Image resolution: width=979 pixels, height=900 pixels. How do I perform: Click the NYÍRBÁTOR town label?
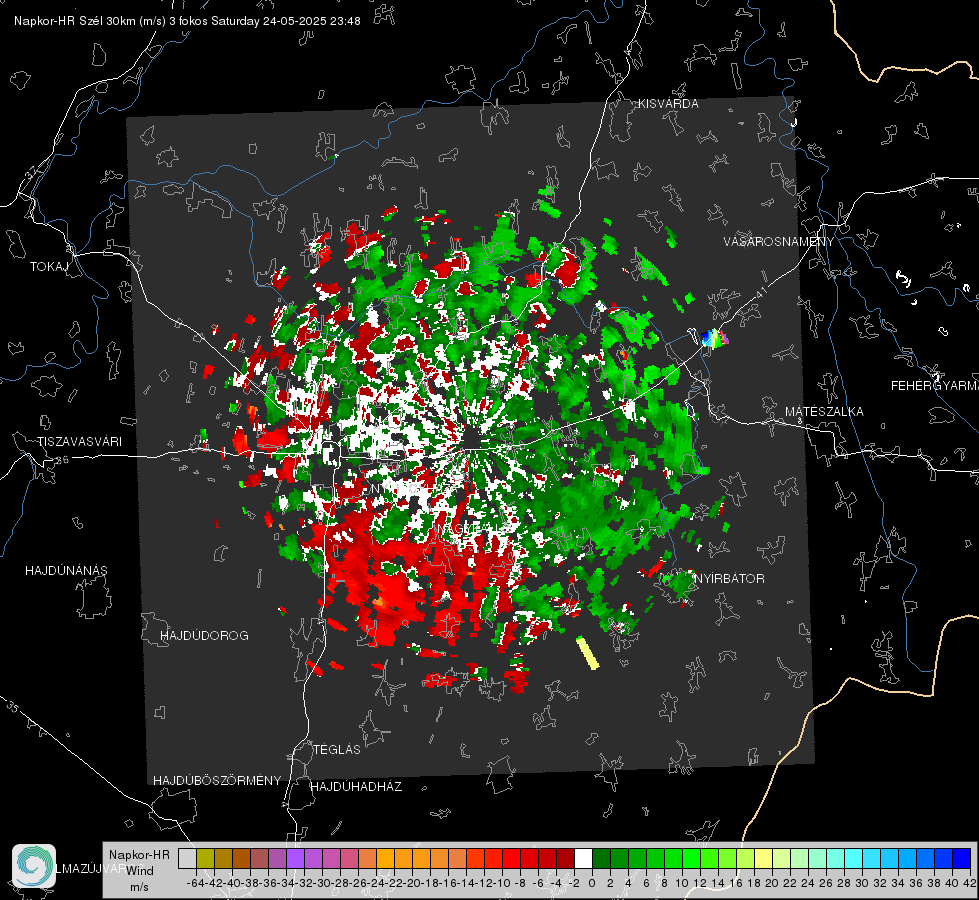(x=729, y=579)
